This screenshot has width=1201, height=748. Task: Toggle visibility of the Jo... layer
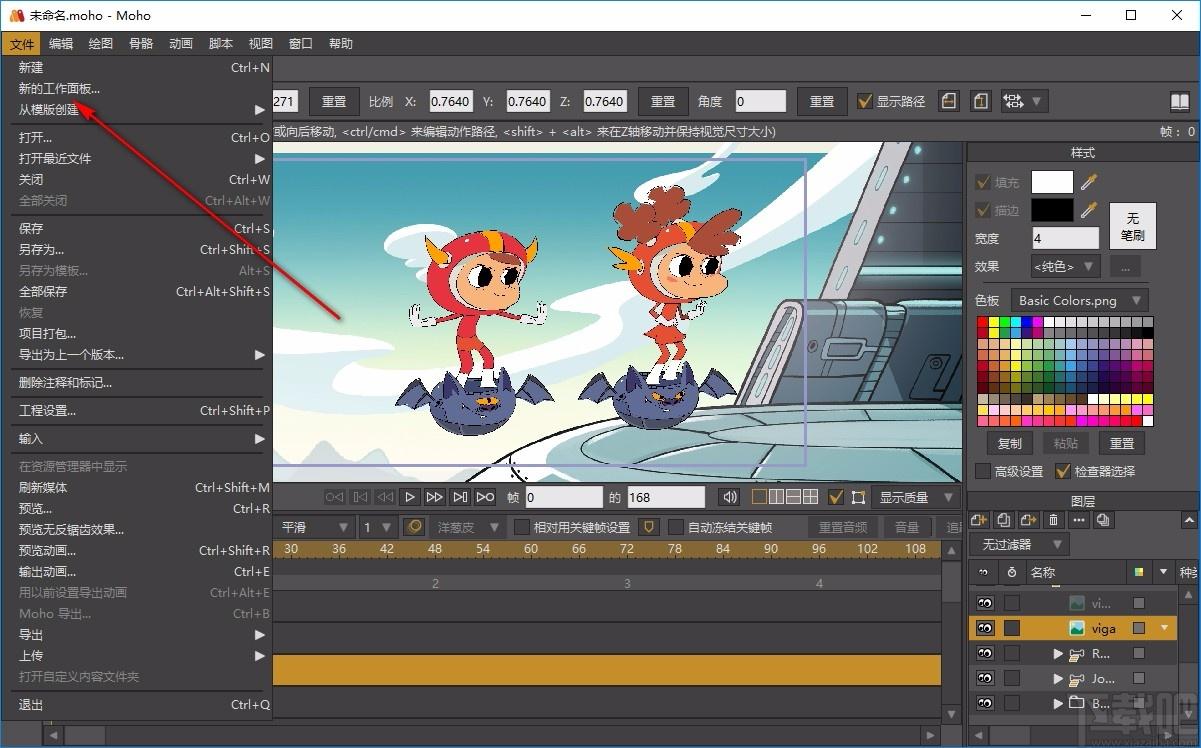click(x=985, y=679)
